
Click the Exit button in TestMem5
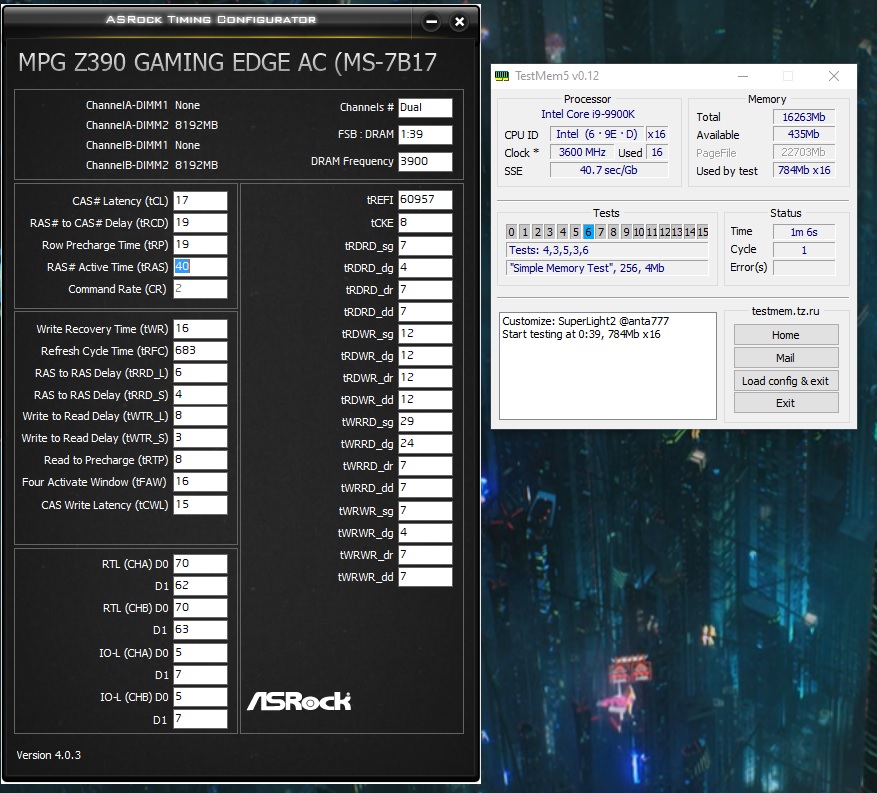coord(786,403)
